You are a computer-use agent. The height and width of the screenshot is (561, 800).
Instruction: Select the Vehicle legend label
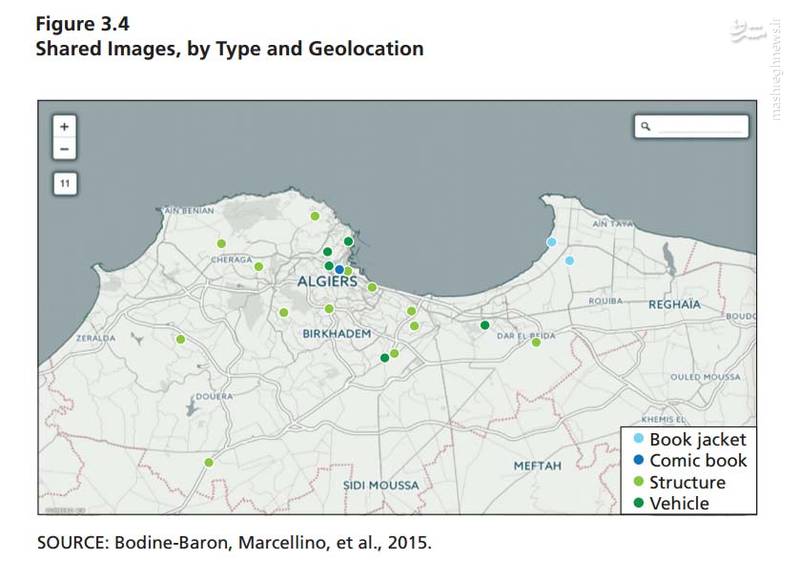point(679,503)
